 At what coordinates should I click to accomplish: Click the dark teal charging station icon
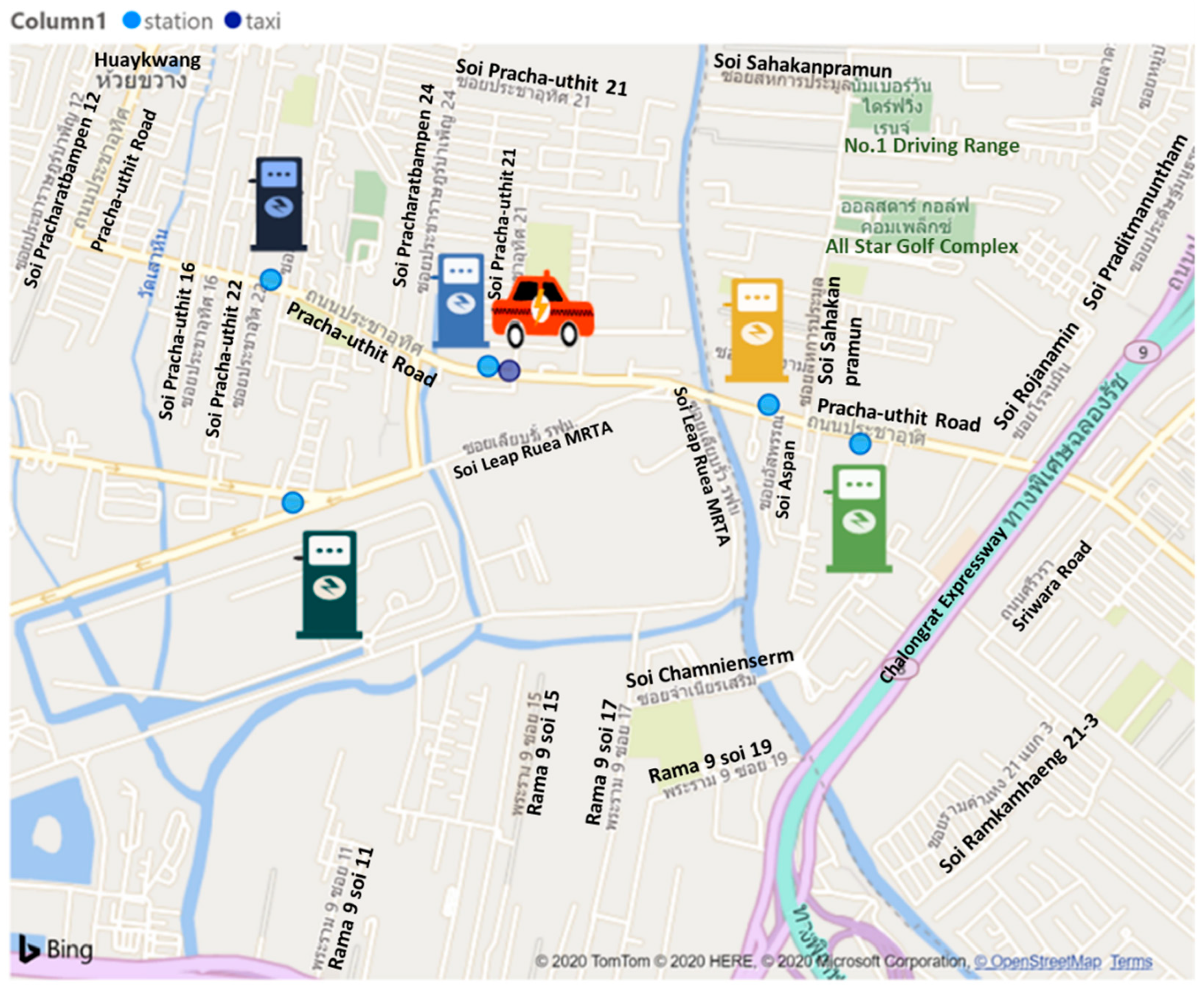(x=329, y=584)
